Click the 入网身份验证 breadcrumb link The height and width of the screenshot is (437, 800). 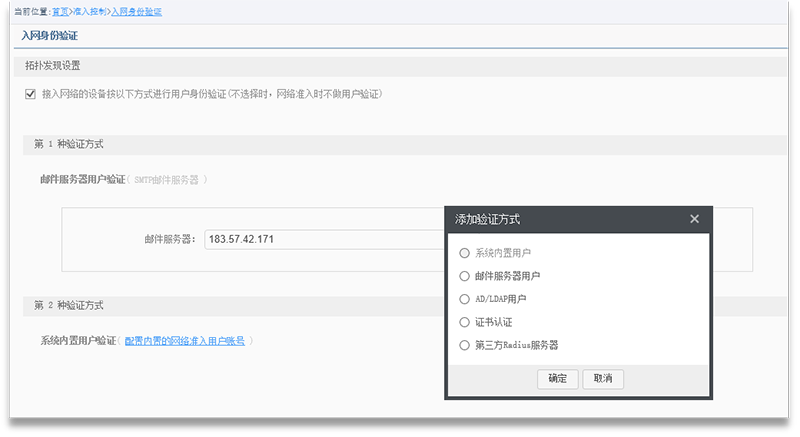(x=136, y=11)
